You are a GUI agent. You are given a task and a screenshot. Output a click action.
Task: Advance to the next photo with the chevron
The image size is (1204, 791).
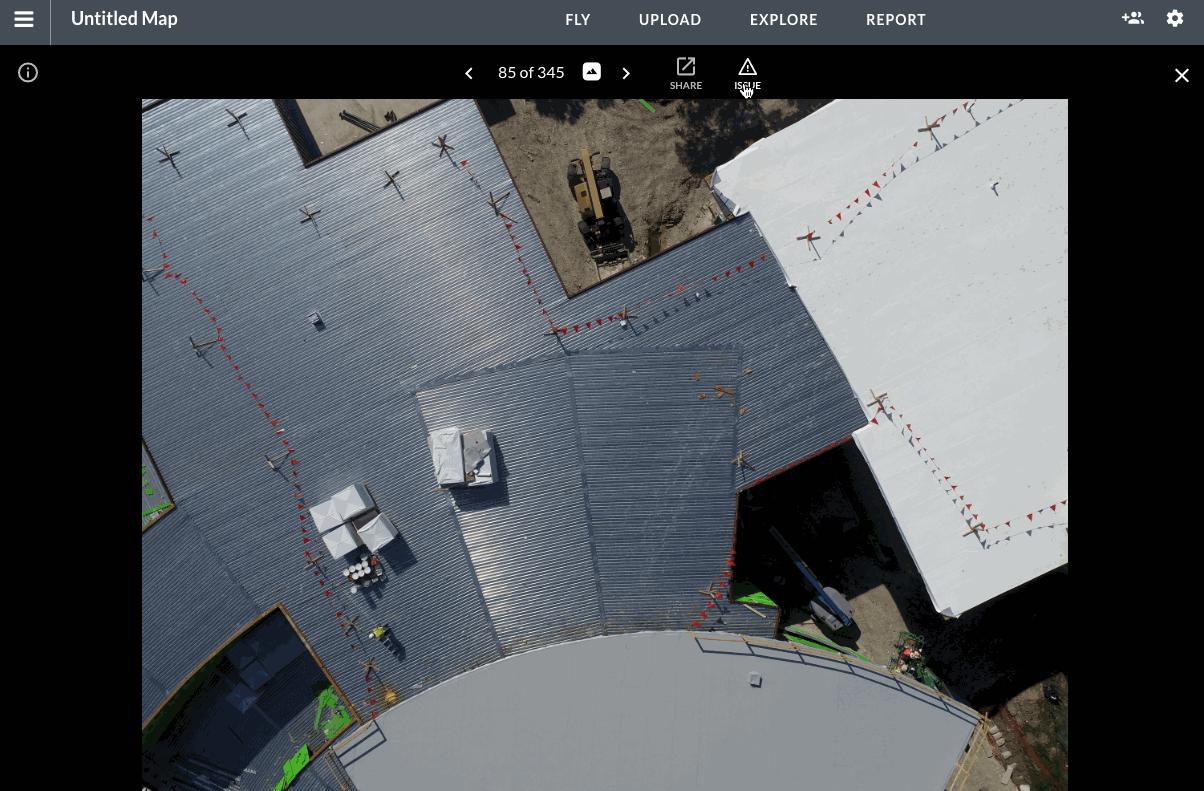(x=626, y=73)
